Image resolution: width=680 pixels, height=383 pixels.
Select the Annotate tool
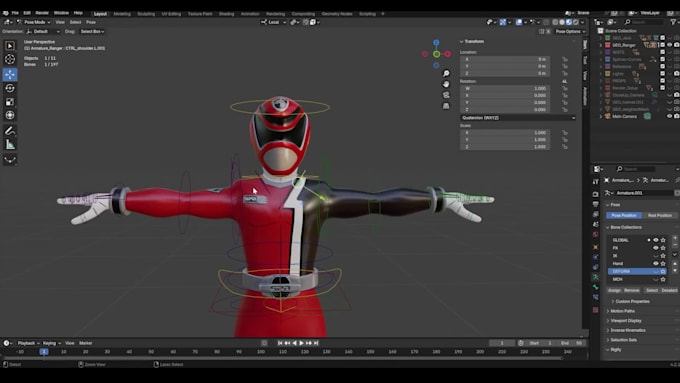tap(10, 131)
